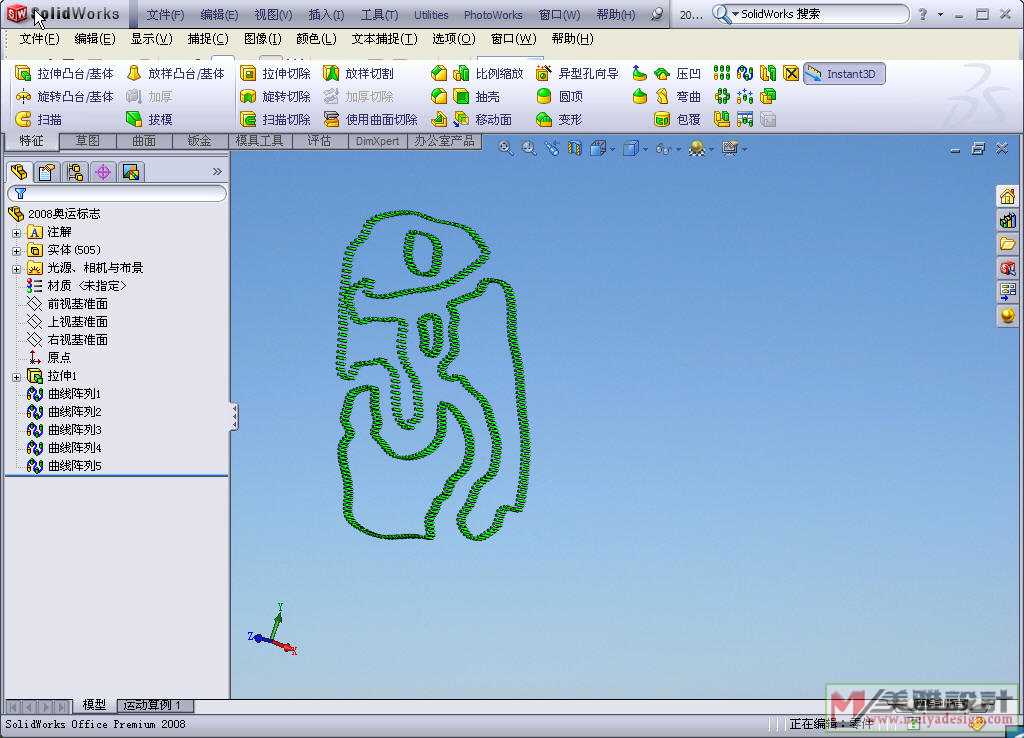1024x738 pixels.
Task: Switch to the 钣金 sheet metal tab
Action: pos(200,141)
